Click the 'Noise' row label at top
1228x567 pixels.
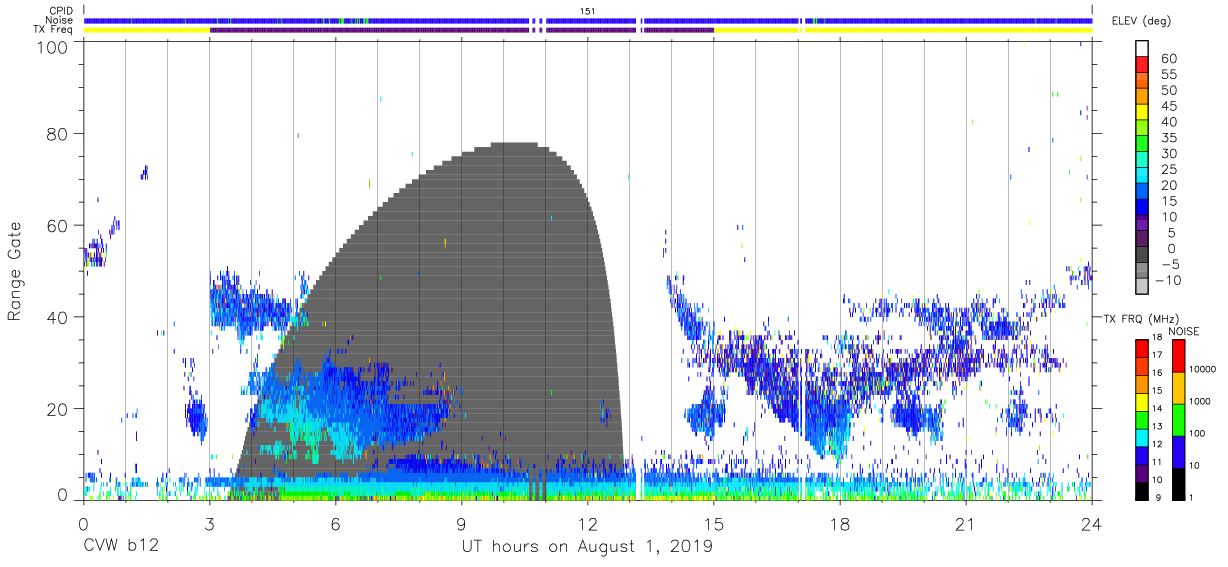pyautogui.click(x=61, y=20)
